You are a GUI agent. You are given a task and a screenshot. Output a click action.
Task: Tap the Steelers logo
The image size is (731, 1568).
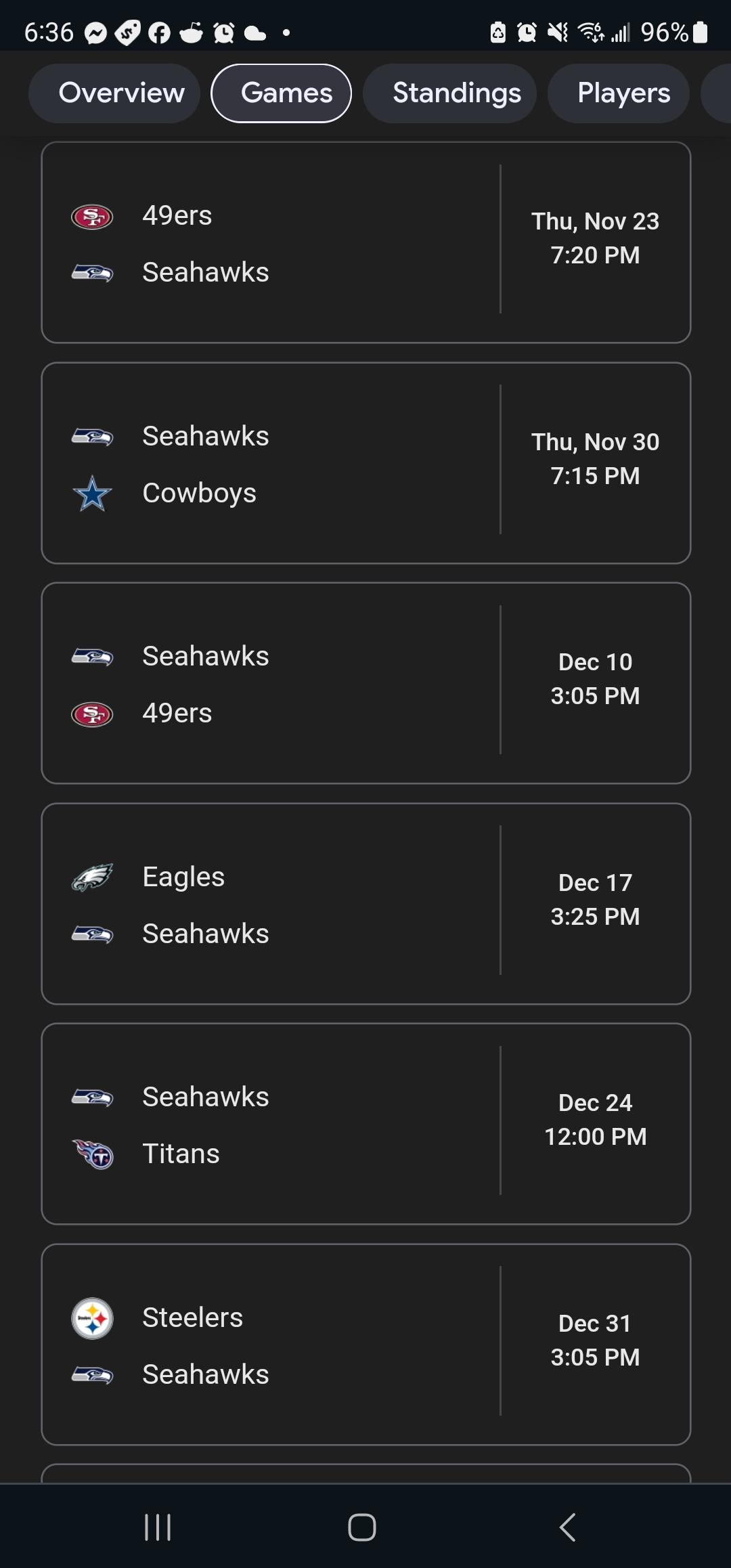pos(92,1318)
